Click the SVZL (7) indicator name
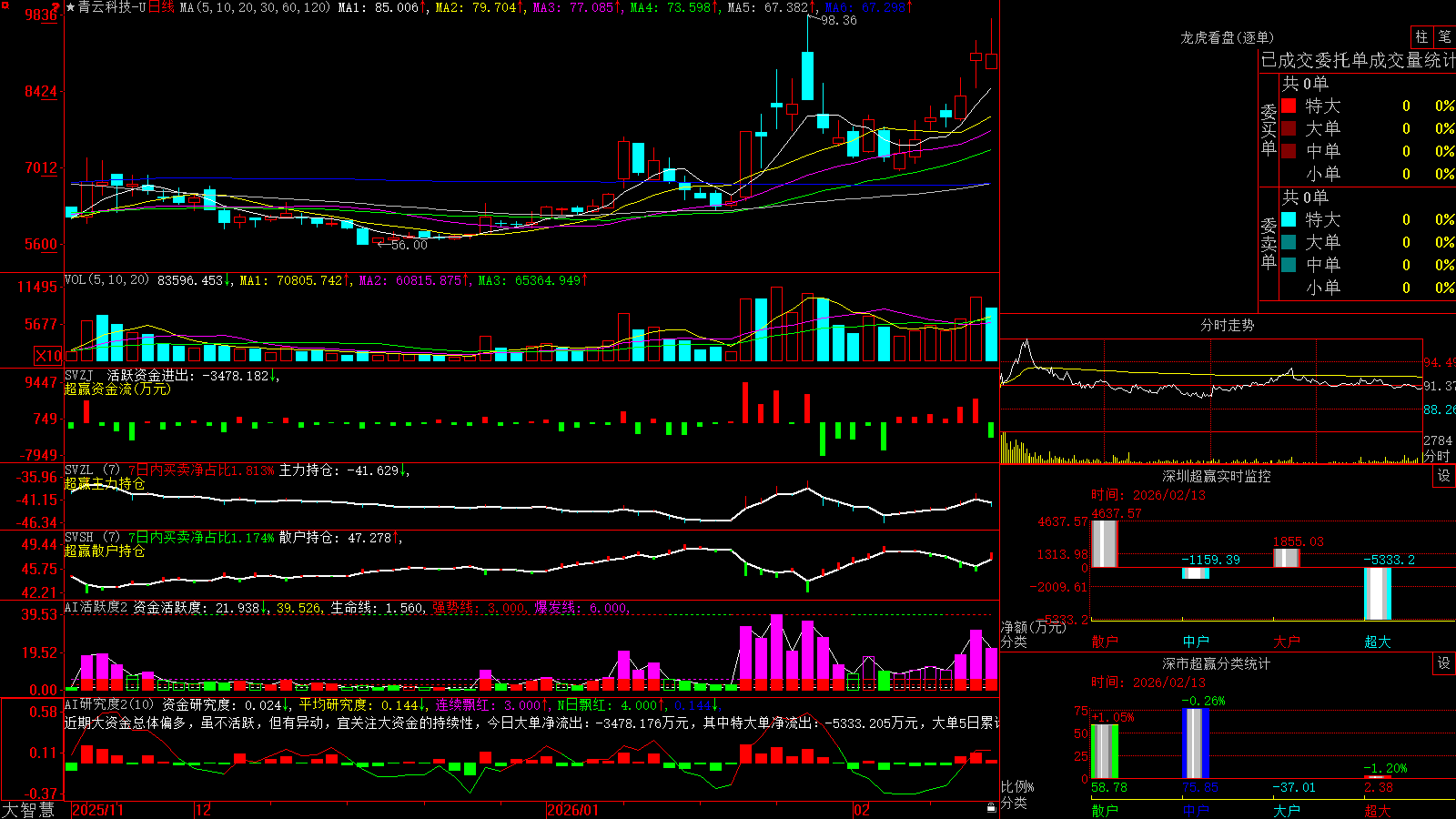The image size is (1456, 819). click(x=92, y=470)
